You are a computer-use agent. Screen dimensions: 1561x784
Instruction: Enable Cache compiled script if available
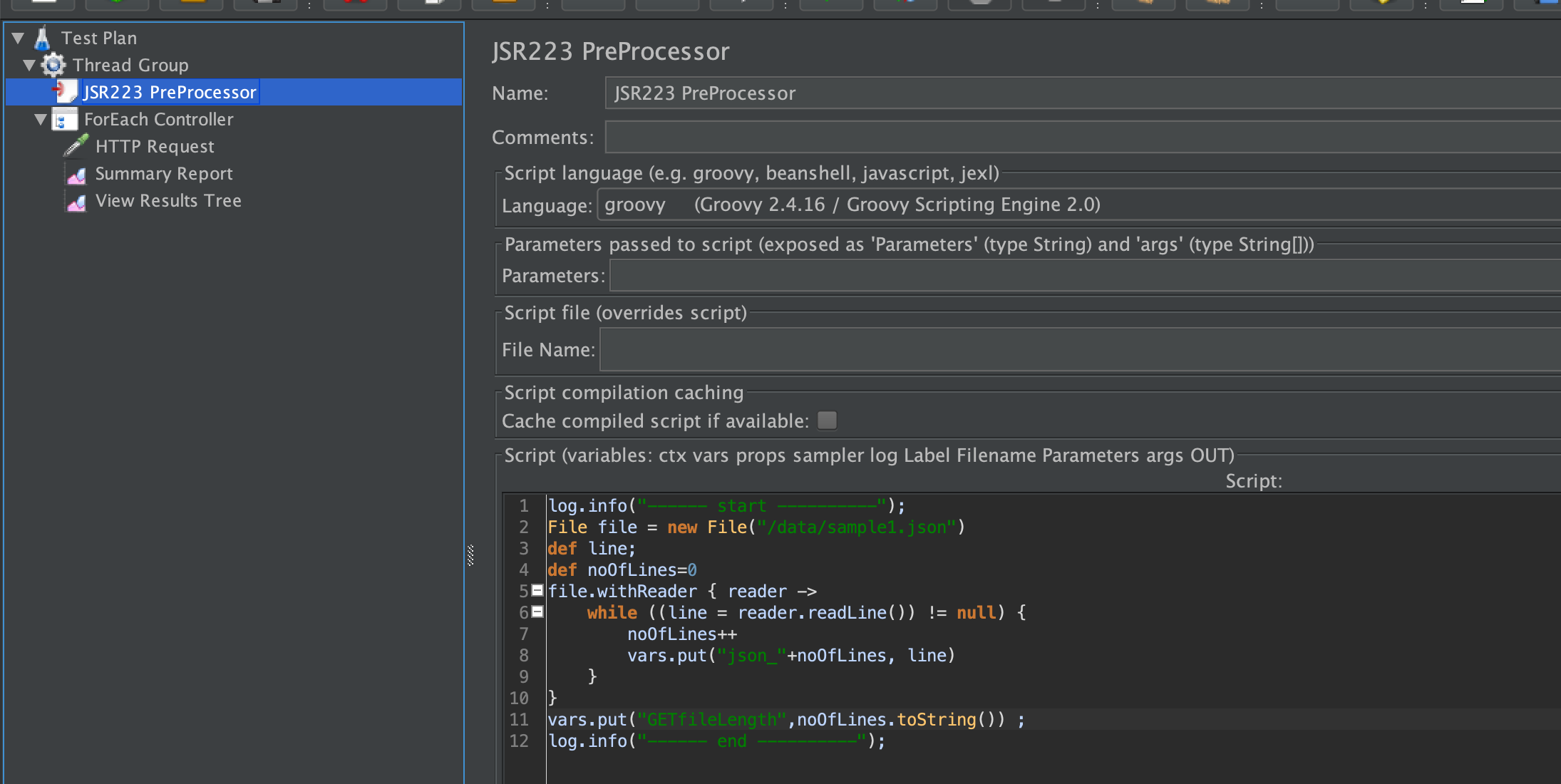[827, 421]
